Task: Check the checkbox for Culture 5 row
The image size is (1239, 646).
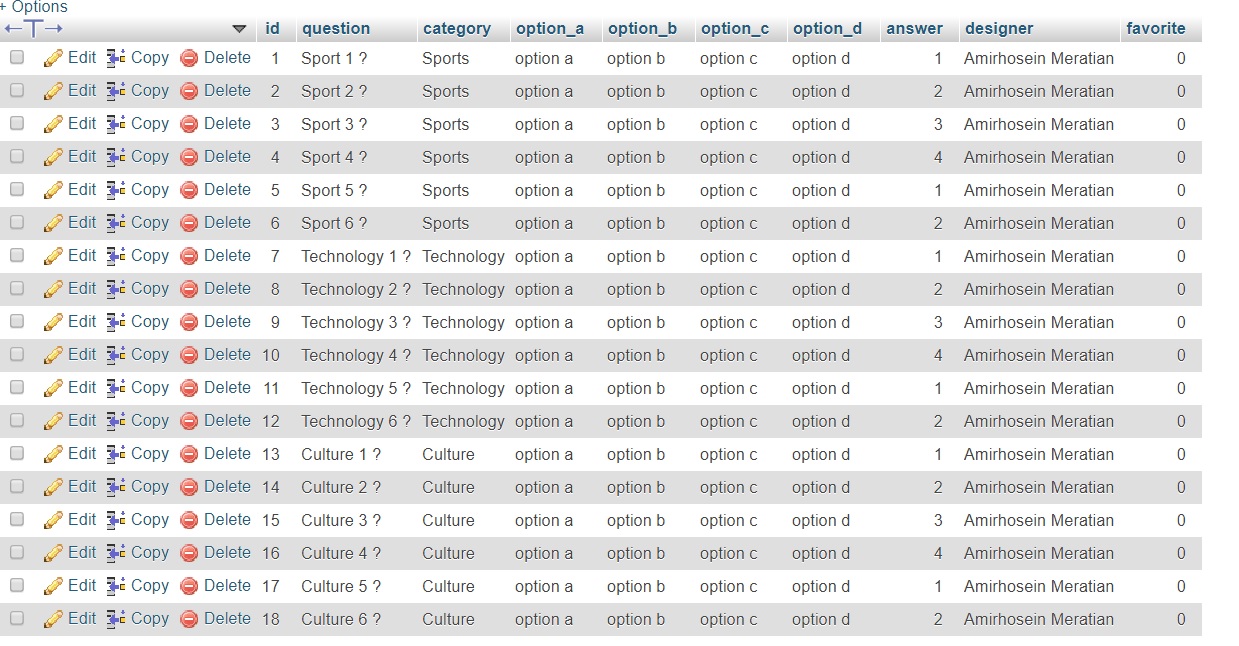Action: click(17, 586)
